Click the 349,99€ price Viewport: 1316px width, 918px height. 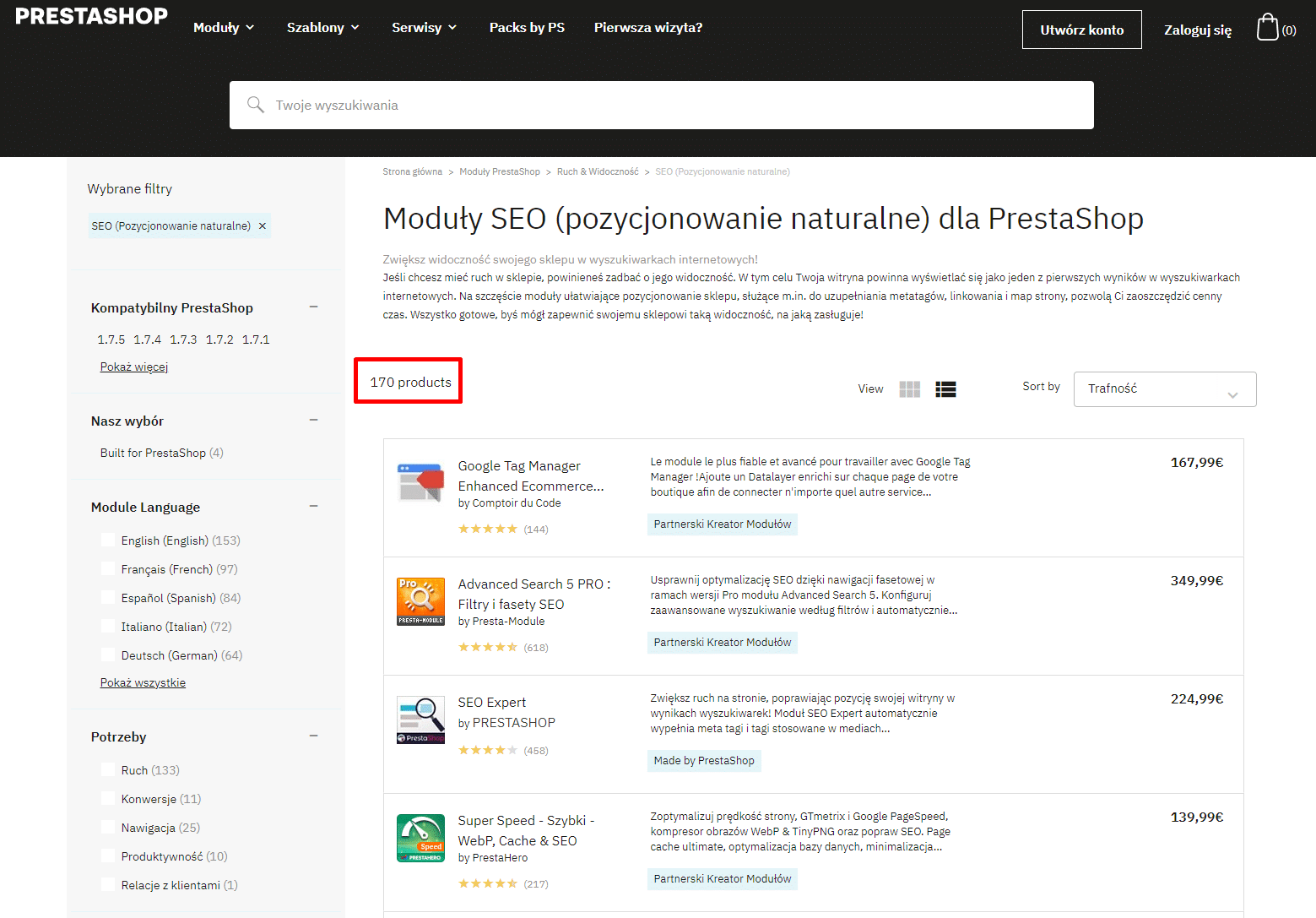(1197, 581)
